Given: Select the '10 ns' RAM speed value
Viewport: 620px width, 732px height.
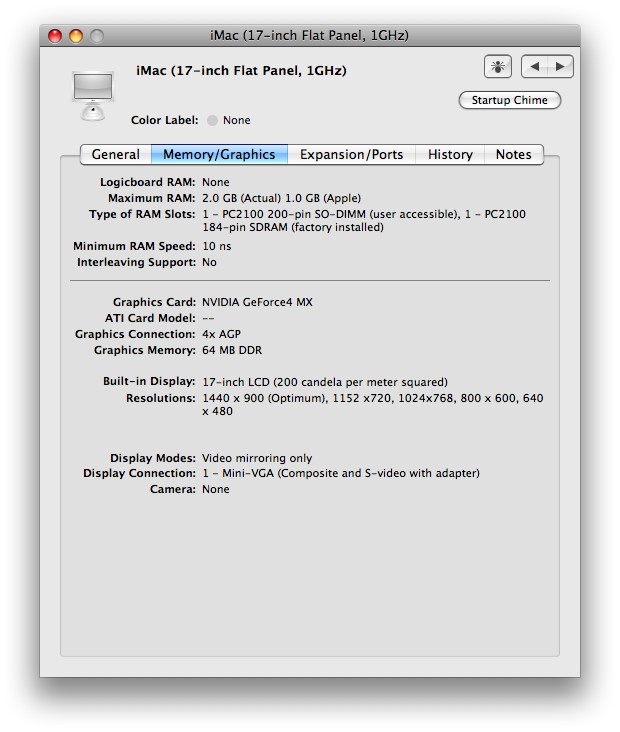Looking at the screenshot, I should (217, 246).
